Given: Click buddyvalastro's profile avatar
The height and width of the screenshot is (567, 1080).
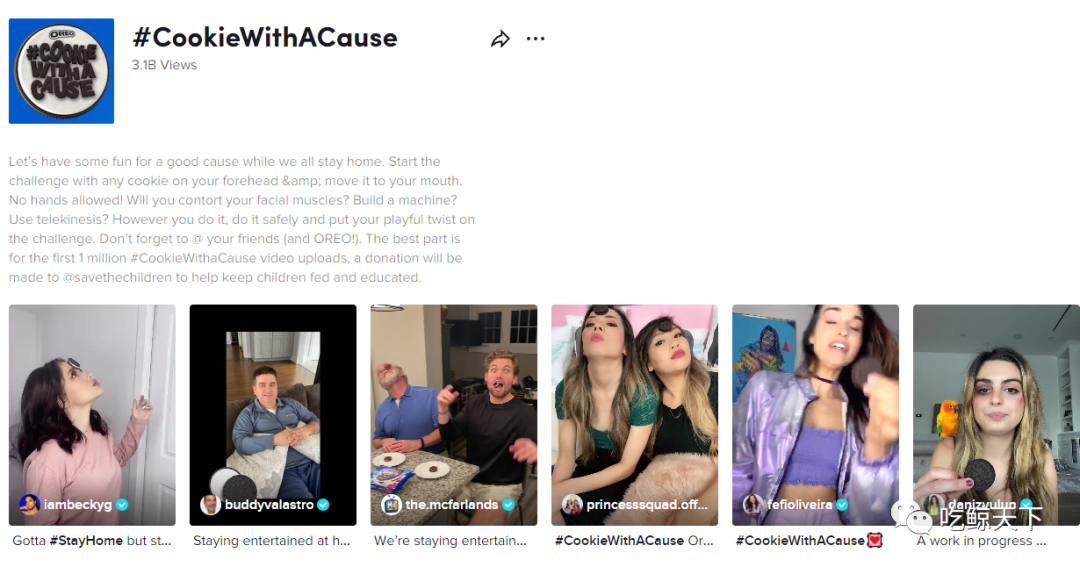Looking at the screenshot, I should (210, 504).
